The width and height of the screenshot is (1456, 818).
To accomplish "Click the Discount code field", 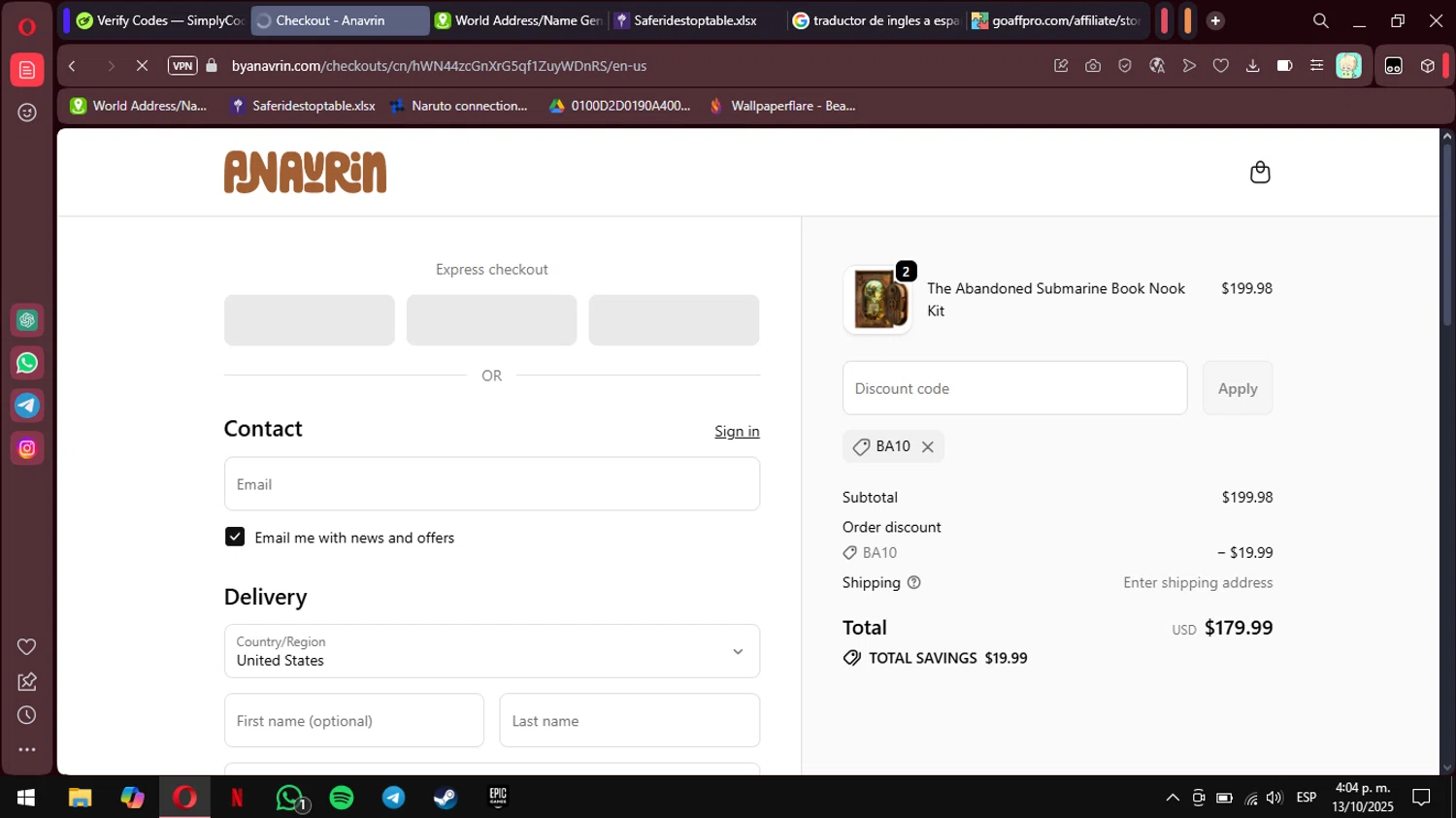I will point(1014,388).
